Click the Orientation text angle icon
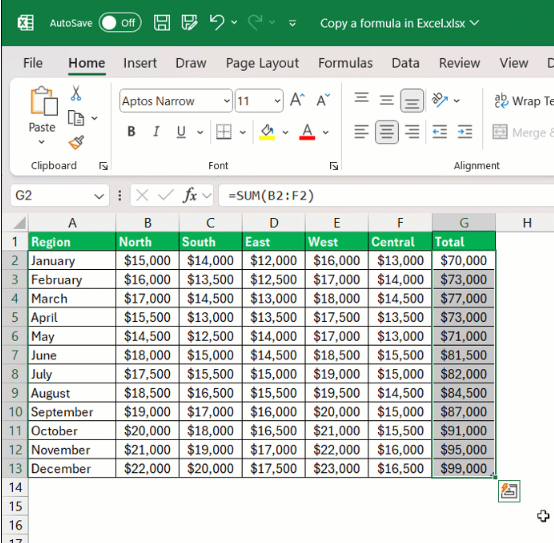The height and width of the screenshot is (543, 554). click(440, 100)
